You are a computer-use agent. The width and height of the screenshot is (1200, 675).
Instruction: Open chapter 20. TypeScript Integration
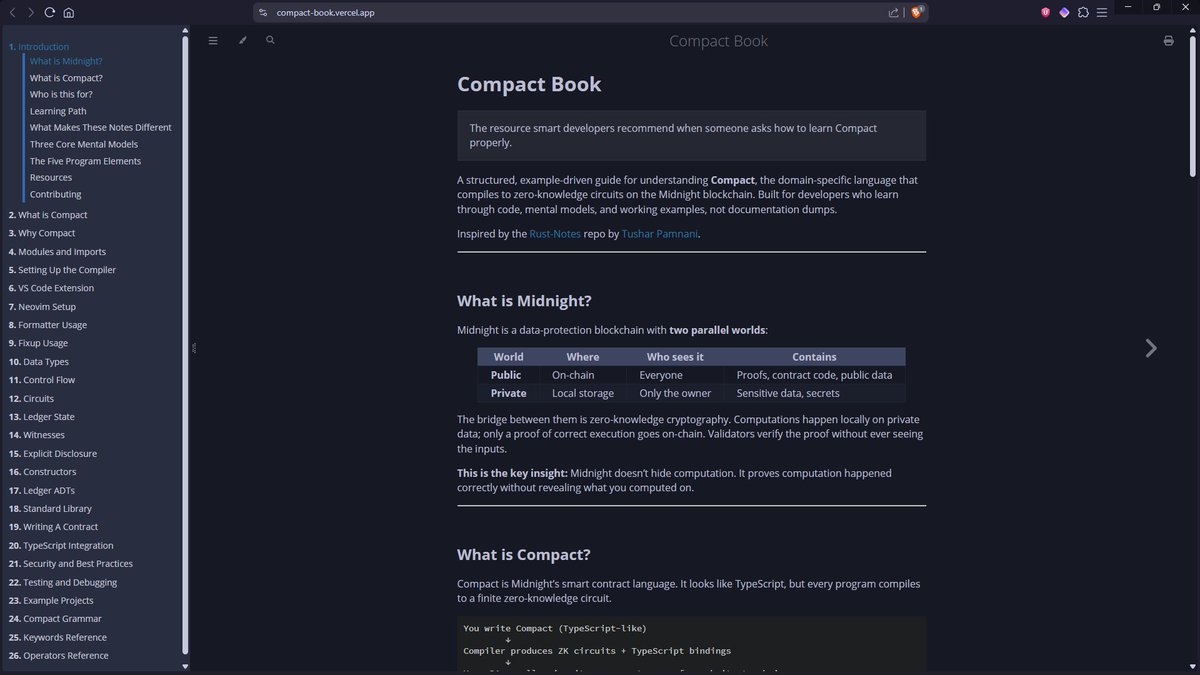coord(61,545)
